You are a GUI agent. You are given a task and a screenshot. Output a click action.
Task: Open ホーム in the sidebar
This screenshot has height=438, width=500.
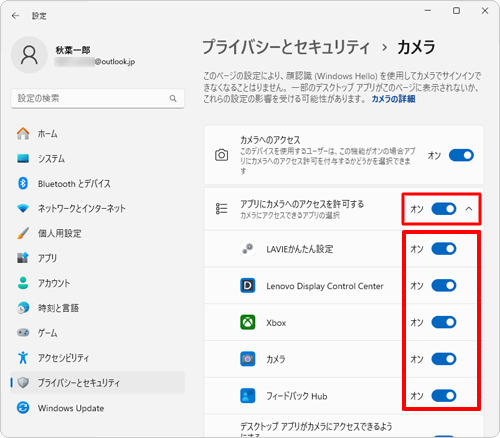(98, 134)
